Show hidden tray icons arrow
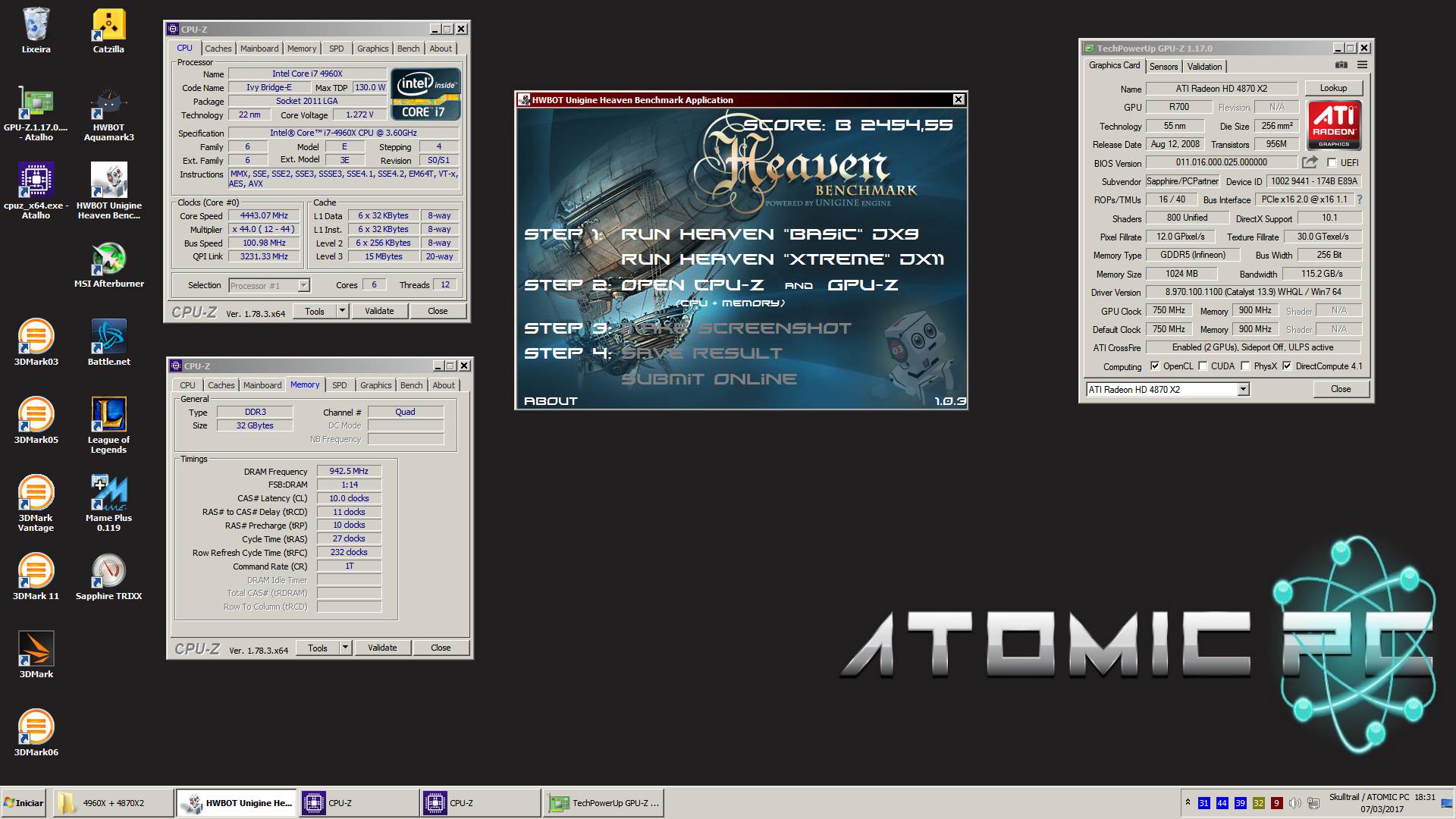Screen dimensions: 1456x819 [x=1188, y=802]
